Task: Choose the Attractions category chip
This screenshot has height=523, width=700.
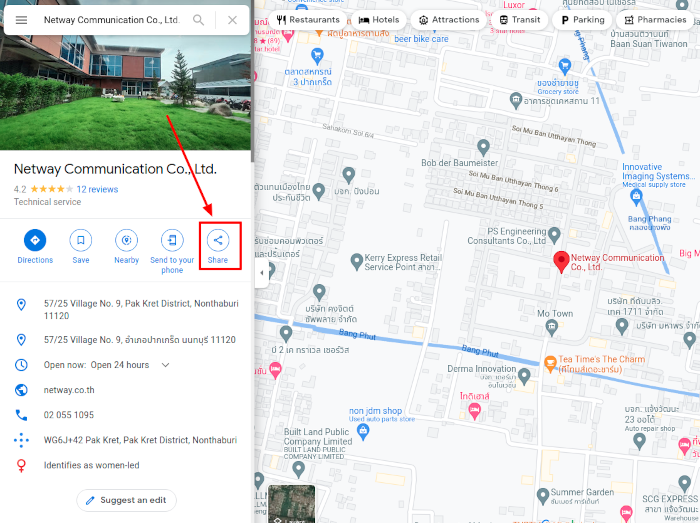Action: (449, 20)
